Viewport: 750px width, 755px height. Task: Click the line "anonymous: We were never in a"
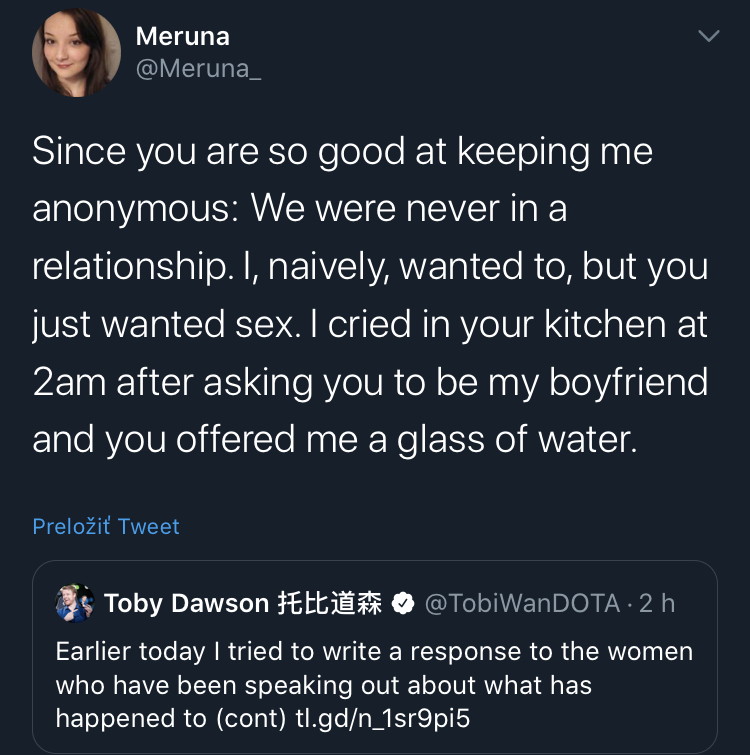tap(300, 210)
